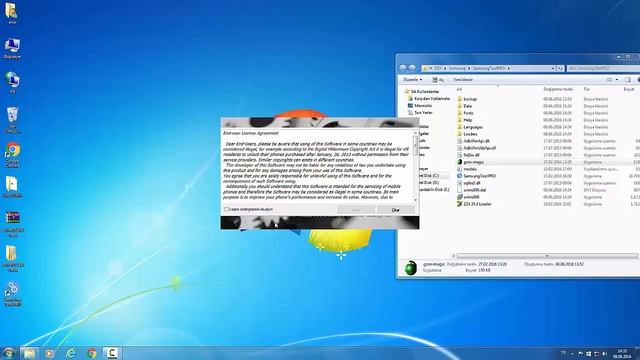Select the Ağ network desktop icon
The height and width of the screenshot is (360, 640).
click(12, 82)
